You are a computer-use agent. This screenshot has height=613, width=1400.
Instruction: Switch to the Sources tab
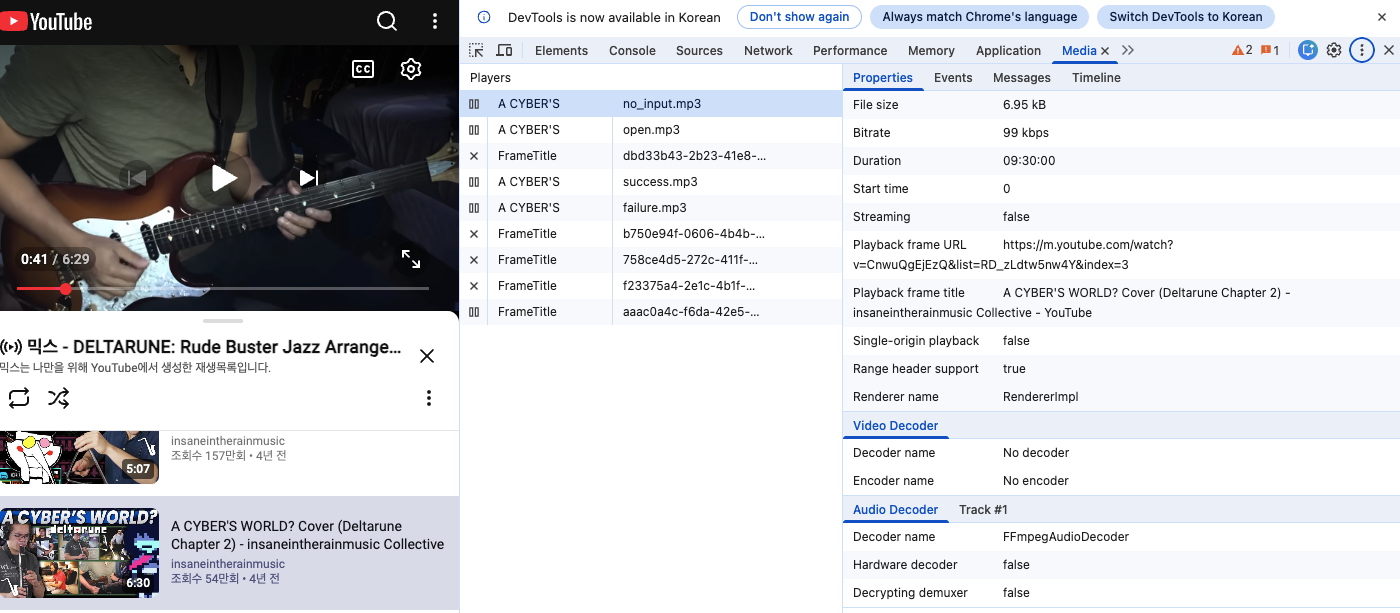point(699,50)
